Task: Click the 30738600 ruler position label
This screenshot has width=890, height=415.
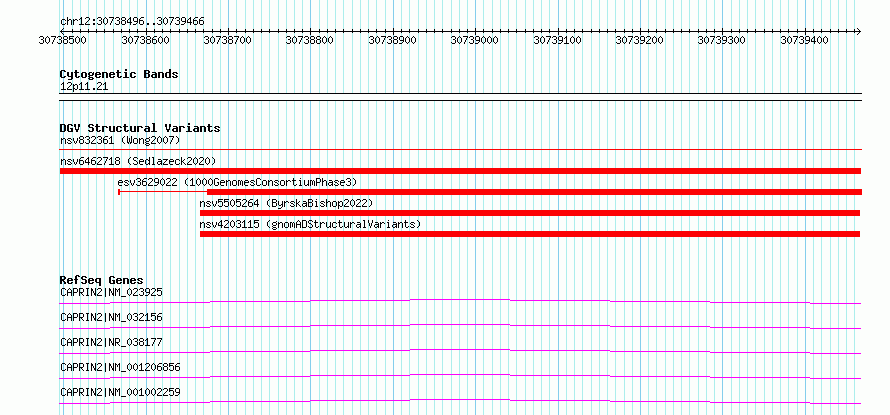Action: click(145, 40)
